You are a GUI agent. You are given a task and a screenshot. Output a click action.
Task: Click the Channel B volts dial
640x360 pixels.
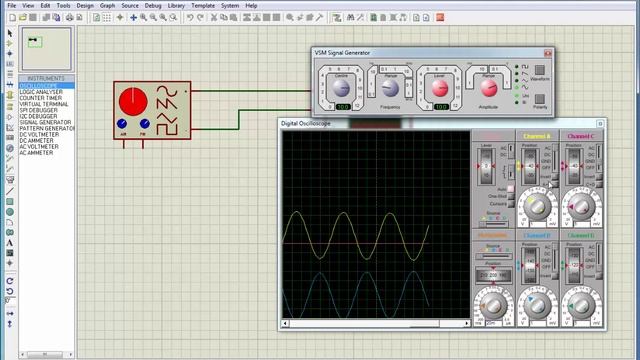pyautogui.click(x=537, y=305)
